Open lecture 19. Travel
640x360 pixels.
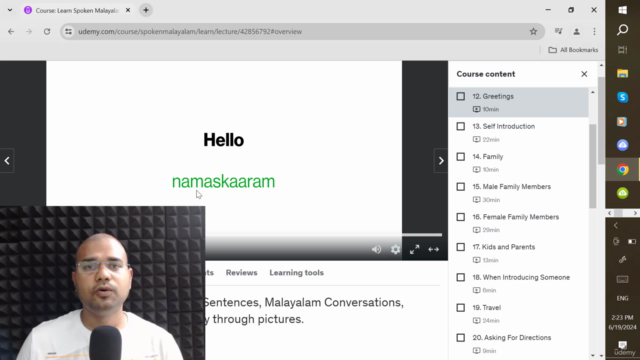pos(487,308)
